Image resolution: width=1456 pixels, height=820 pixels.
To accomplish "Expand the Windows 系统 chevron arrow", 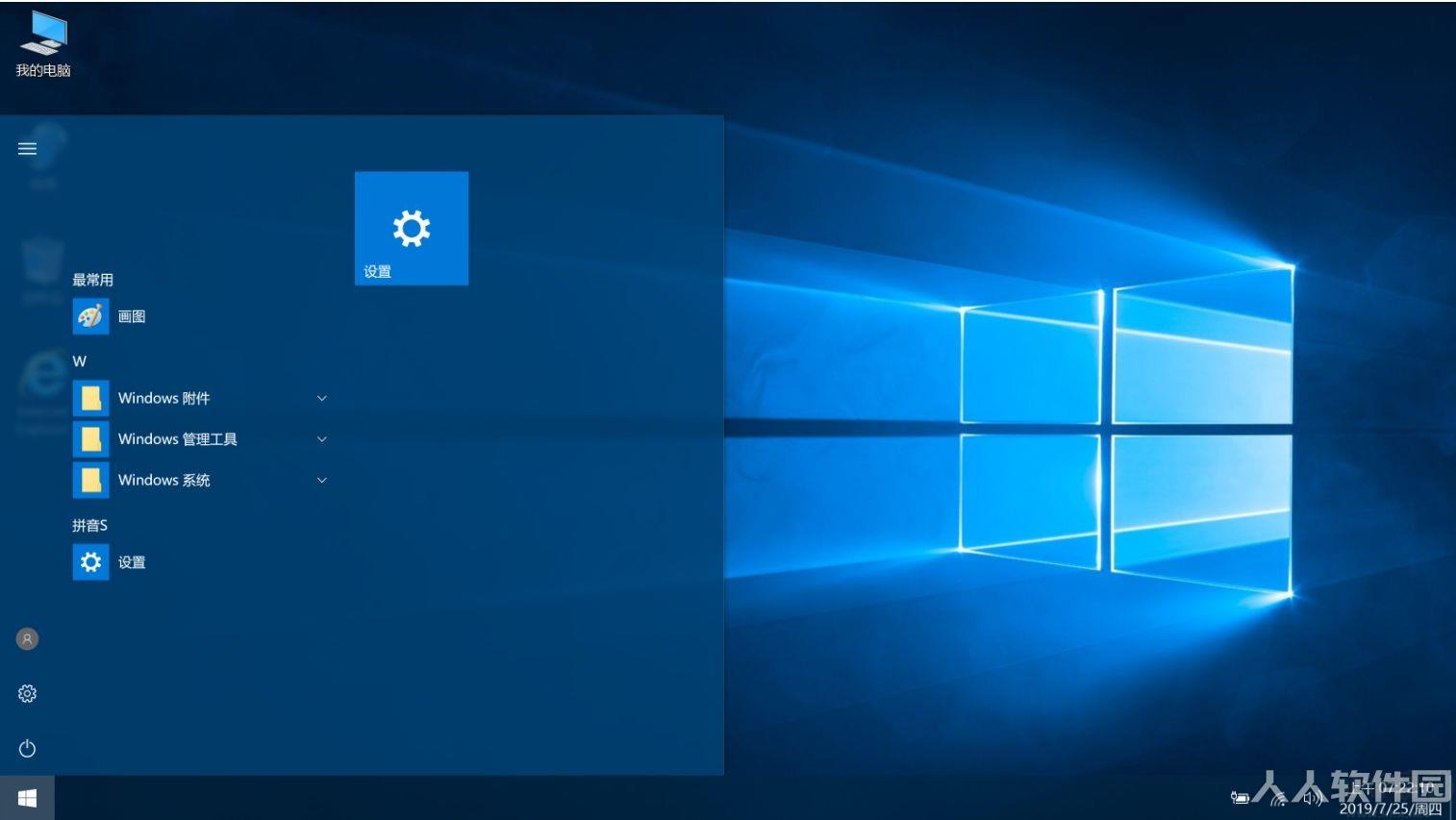I will click(x=322, y=480).
